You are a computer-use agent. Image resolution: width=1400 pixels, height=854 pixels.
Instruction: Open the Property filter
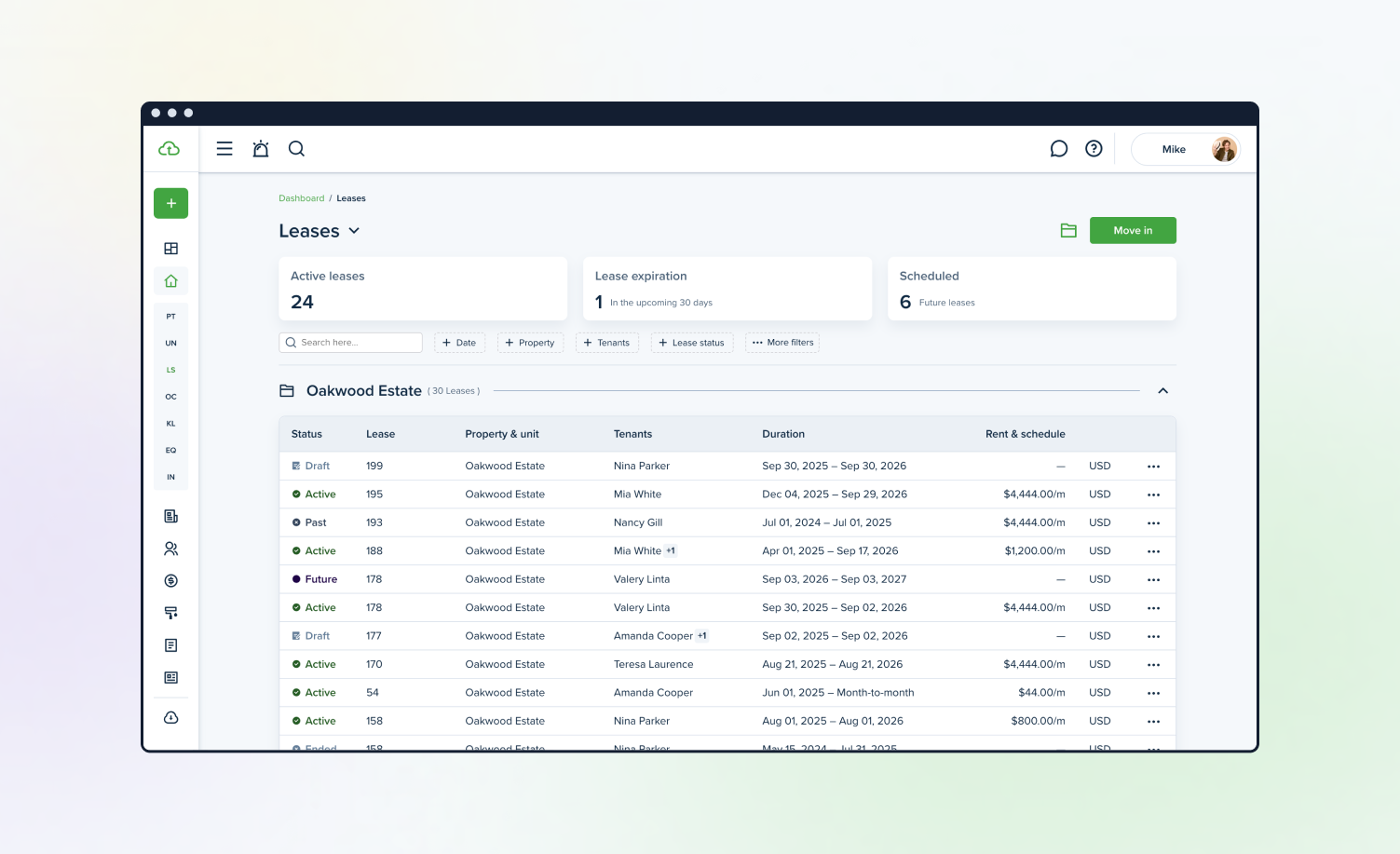pos(530,343)
